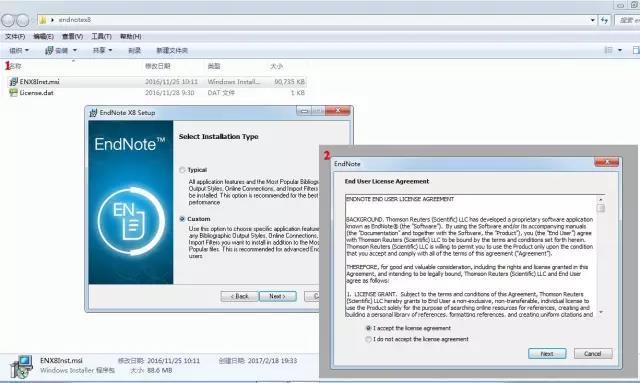Choose I accept the license agreement
640x383 pixels.
point(368,328)
